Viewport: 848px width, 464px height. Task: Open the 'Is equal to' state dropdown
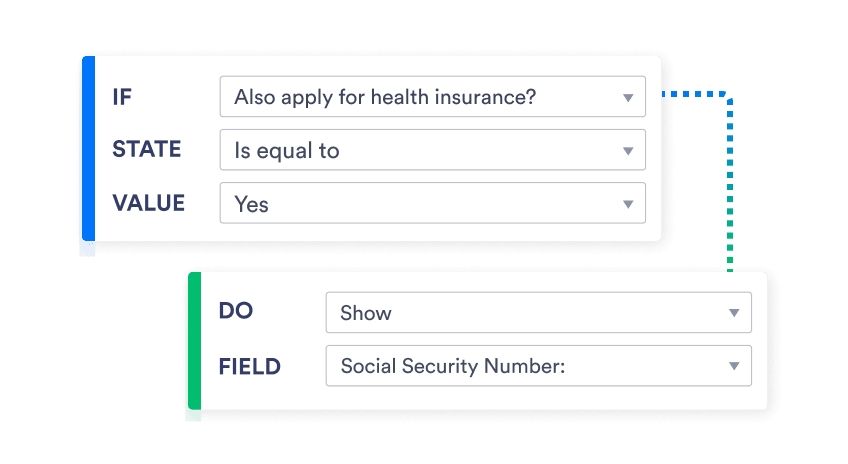[420, 151]
